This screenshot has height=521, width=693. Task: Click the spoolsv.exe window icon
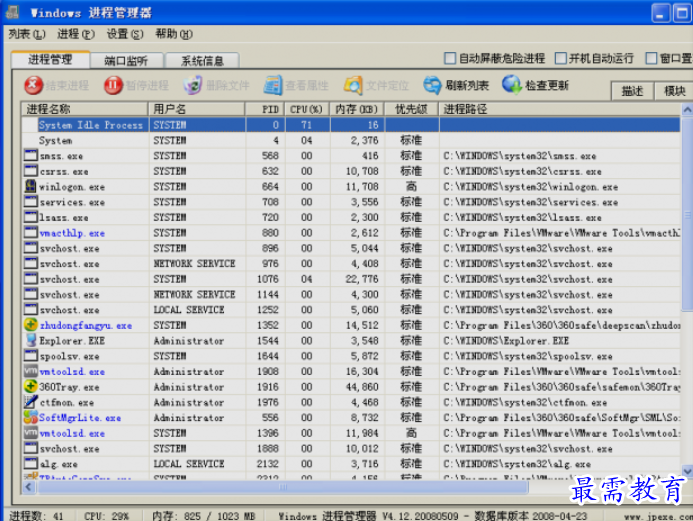click(x=30, y=356)
